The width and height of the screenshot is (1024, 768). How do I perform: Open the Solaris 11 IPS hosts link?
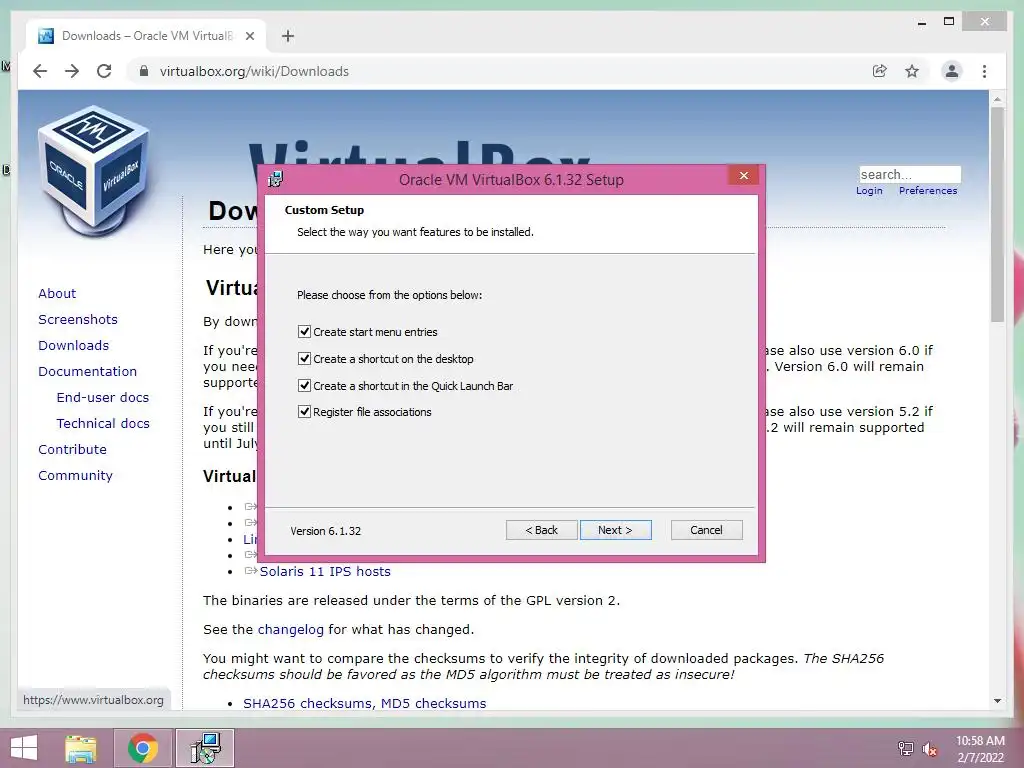pyautogui.click(x=325, y=571)
